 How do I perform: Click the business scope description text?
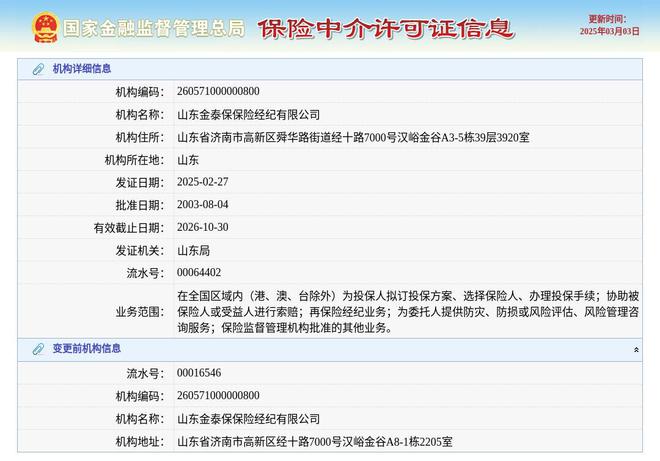(x=408, y=312)
